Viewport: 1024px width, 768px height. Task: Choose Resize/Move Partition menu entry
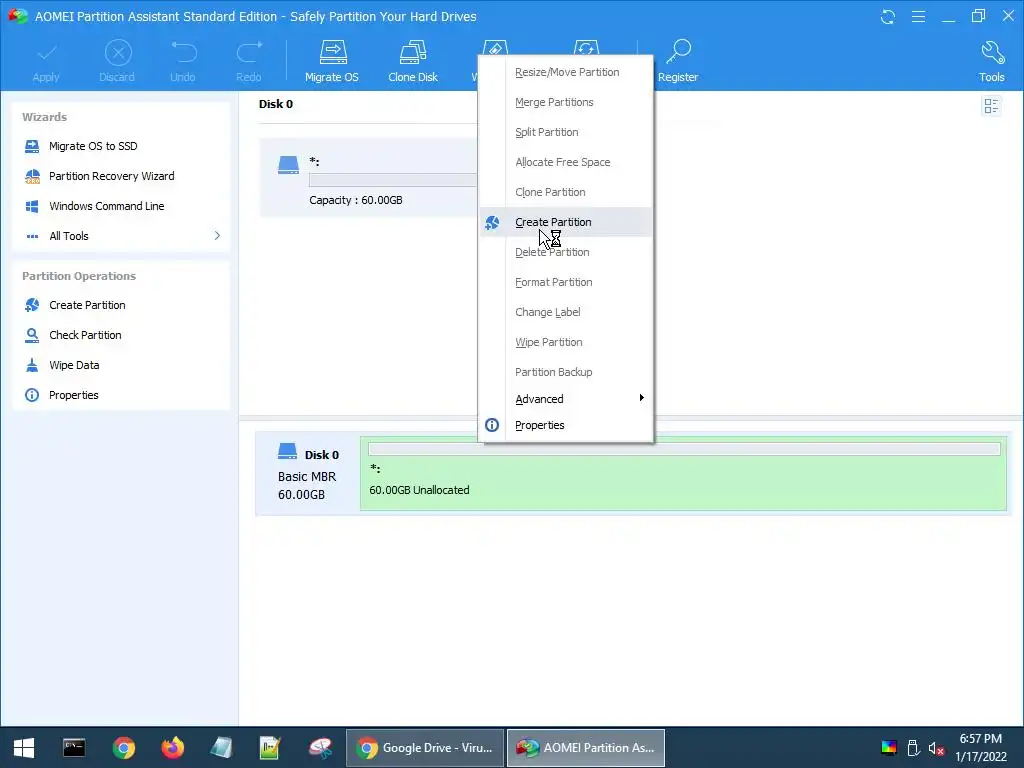(x=566, y=72)
